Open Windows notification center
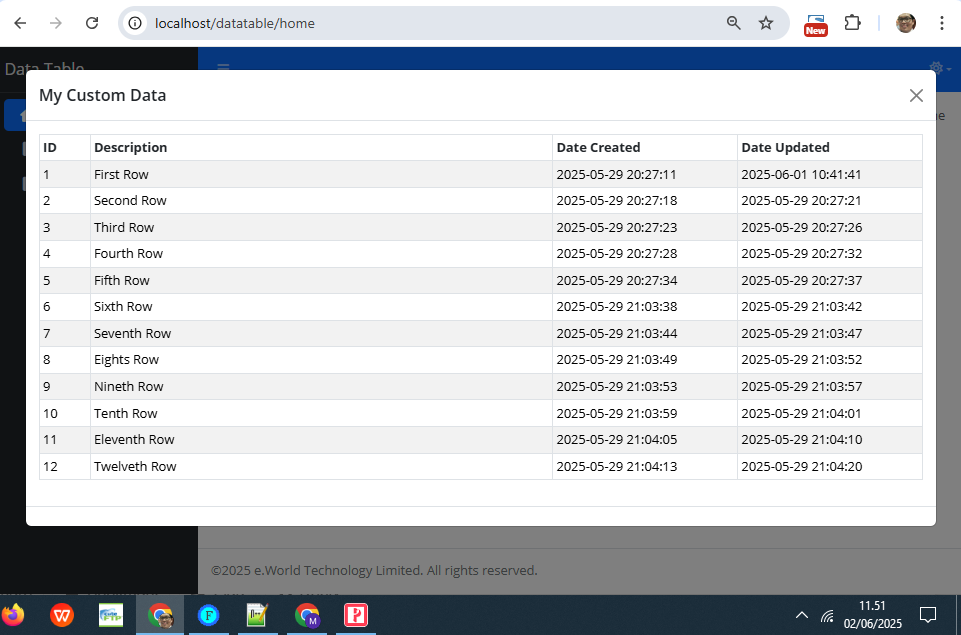This screenshot has height=635, width=961. [928, 615]
